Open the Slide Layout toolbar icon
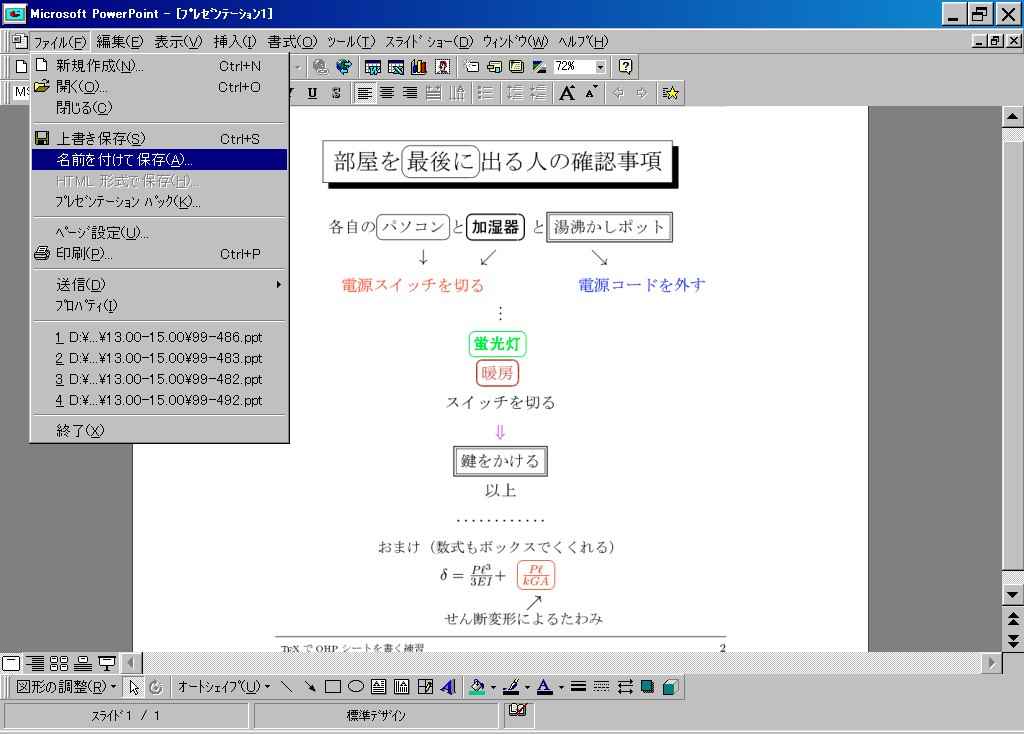1024x734 pixels. 494,67
